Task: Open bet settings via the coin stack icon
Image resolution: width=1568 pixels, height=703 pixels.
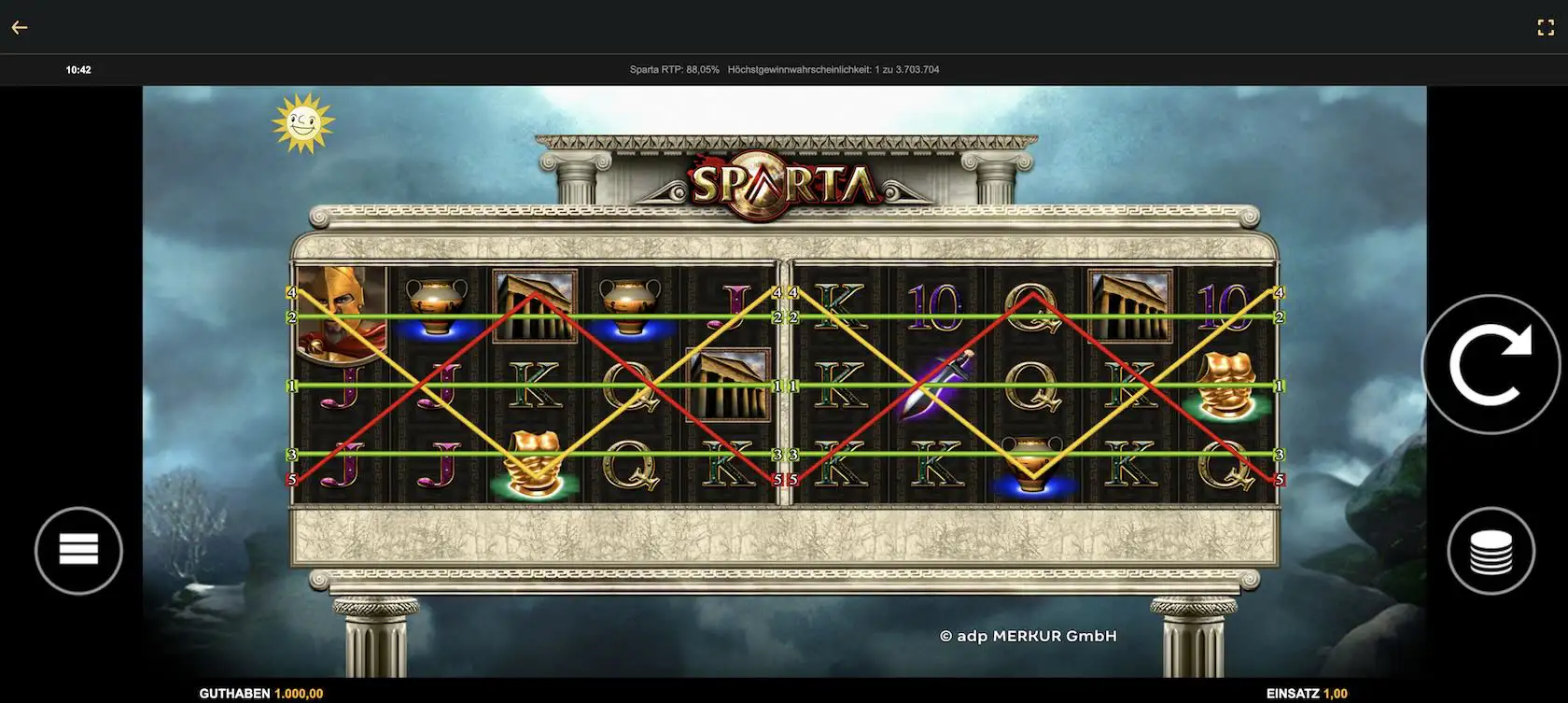Action: pos(1491,551)
